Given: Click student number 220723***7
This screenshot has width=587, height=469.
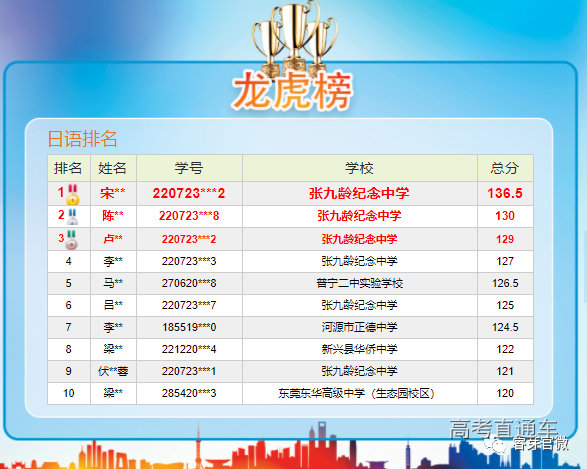Looking at the screenshot, I should click(x=189, y=305).
